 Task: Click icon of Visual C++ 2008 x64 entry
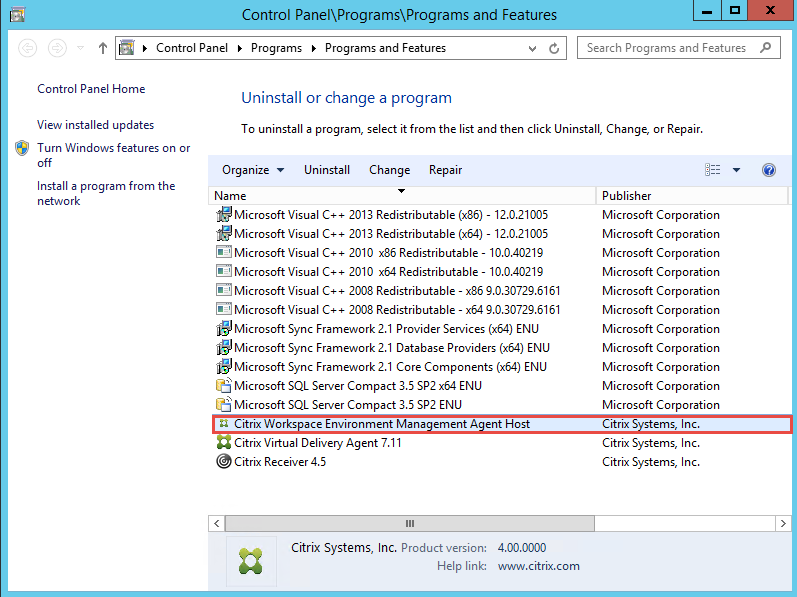(x=224, y=309)
